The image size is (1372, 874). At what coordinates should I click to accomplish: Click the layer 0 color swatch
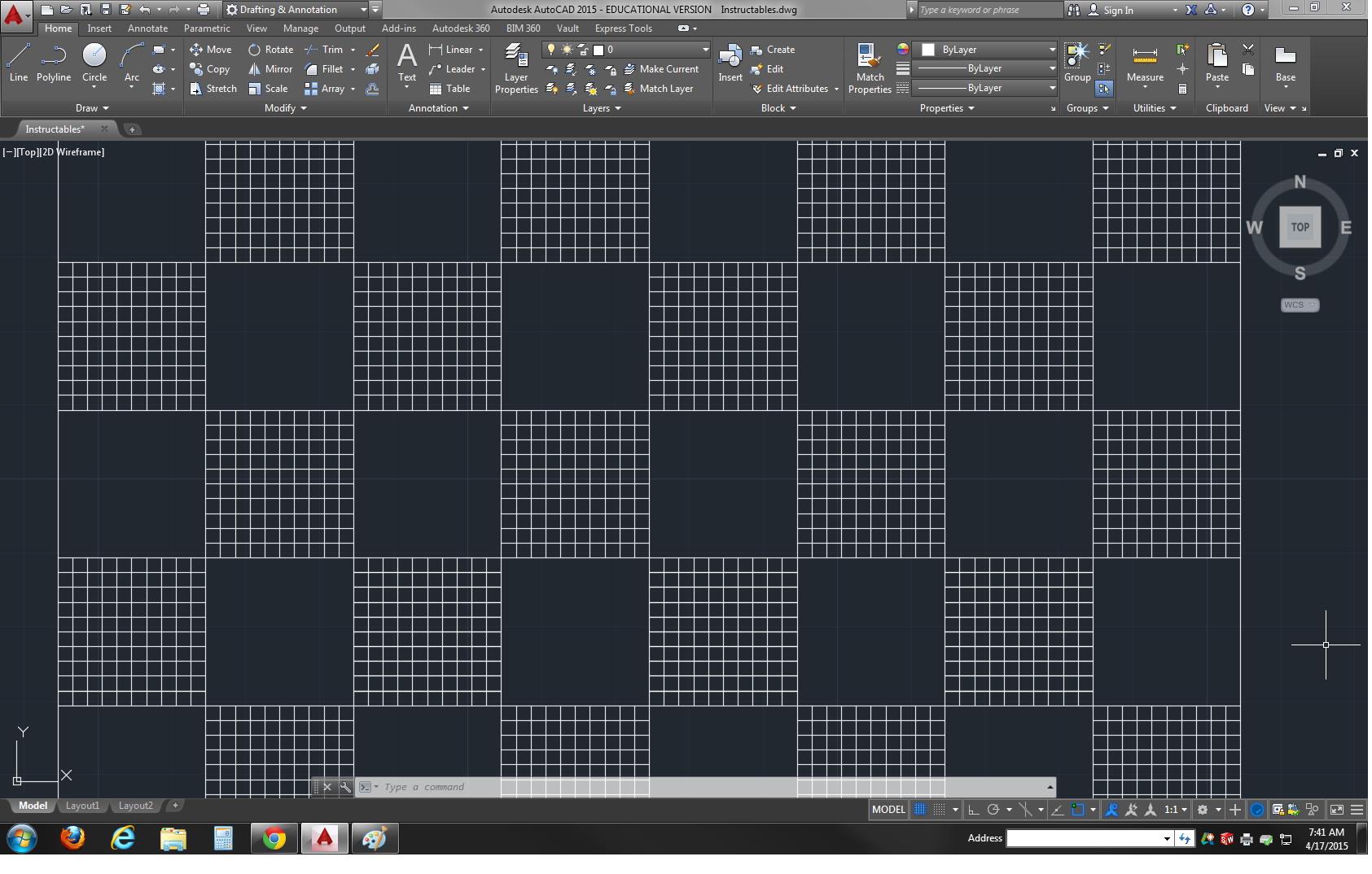tap(598, 50)
